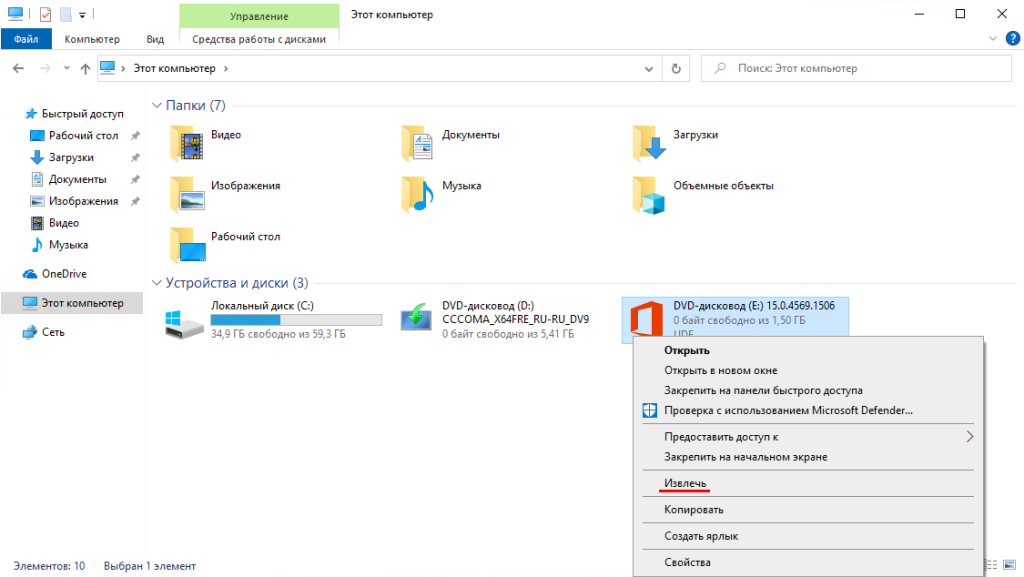Viewport: 1024px width, 577px height.
Task: Switch to the Вид ribbon tab
Action: (x=155, y=39)
